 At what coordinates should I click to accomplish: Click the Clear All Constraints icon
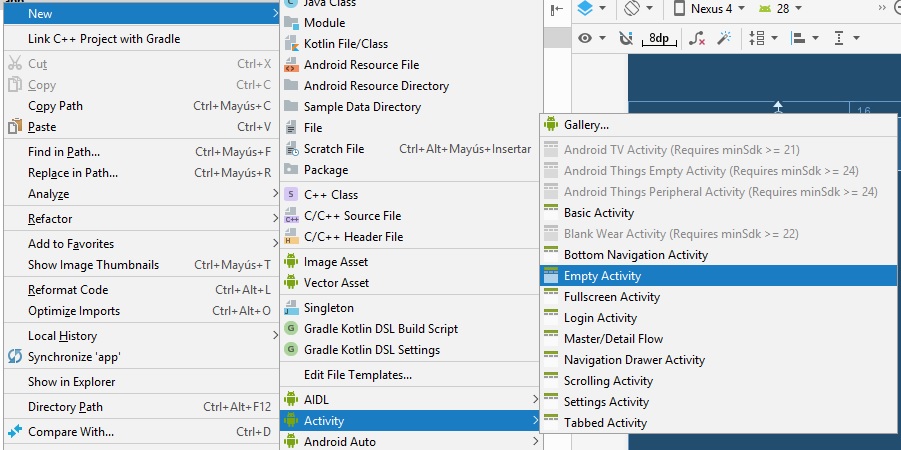click(x=698, y=38)
